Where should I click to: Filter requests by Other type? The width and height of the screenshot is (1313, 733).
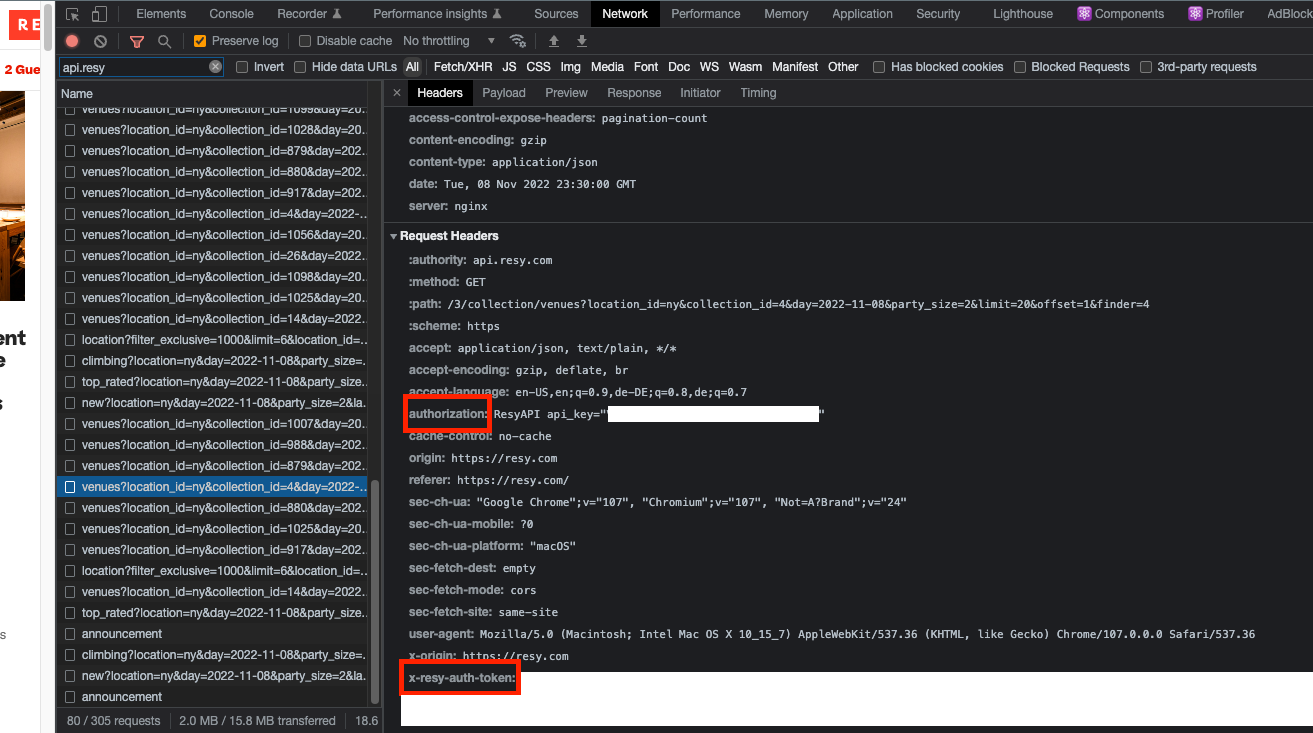click(x=843, y=67)
